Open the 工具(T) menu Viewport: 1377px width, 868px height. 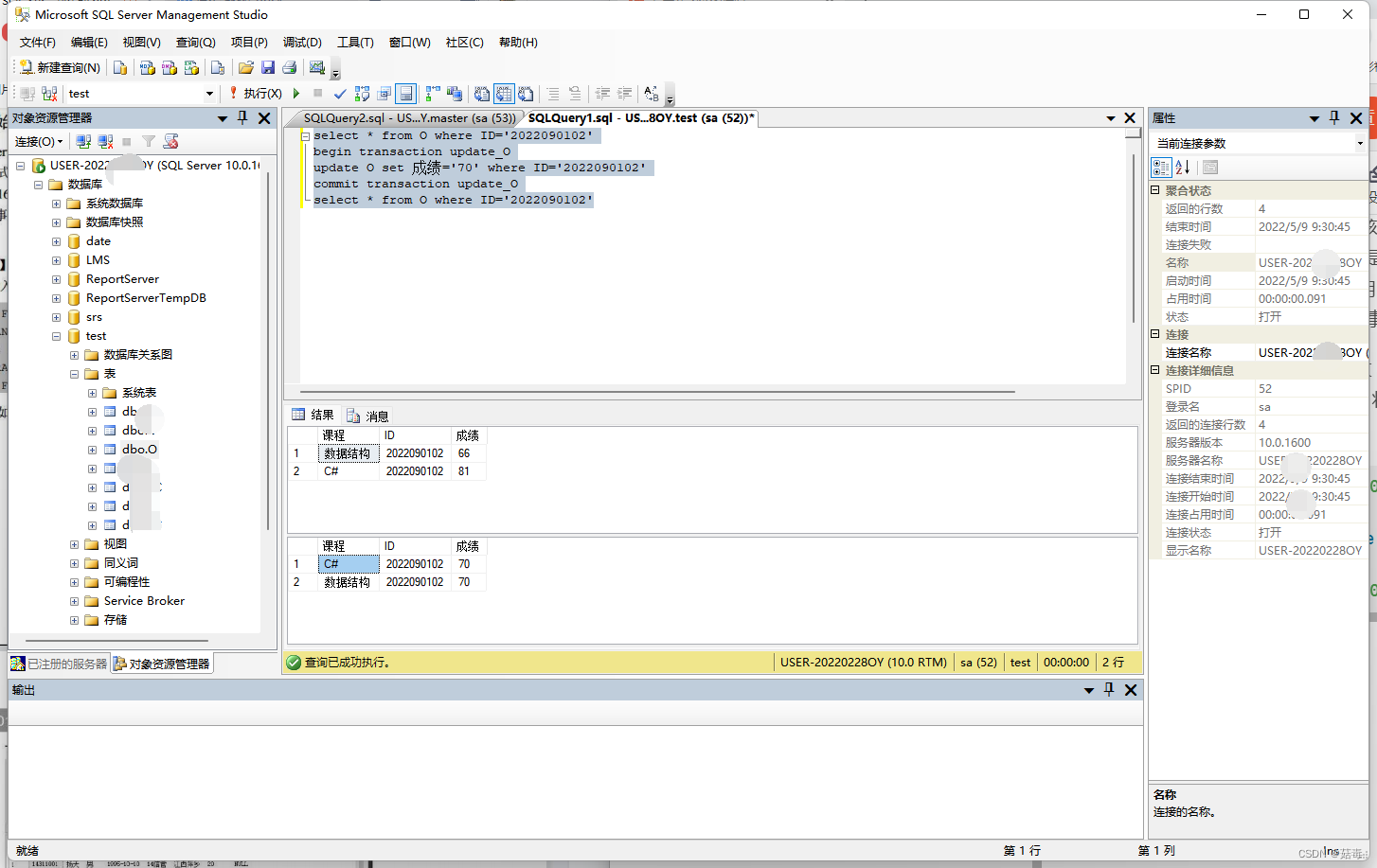click(x=355, y=43)
